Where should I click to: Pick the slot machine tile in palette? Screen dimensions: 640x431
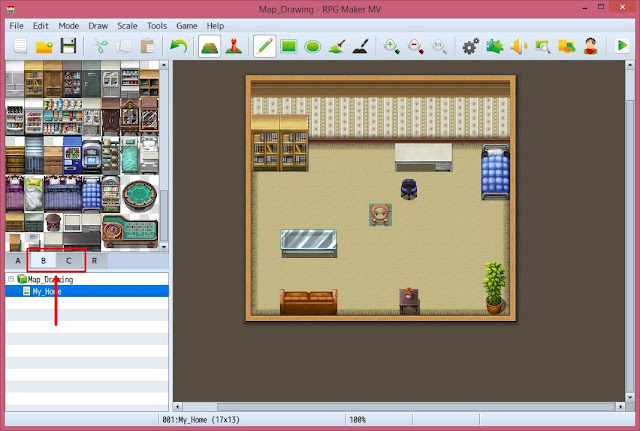(111, 194)
